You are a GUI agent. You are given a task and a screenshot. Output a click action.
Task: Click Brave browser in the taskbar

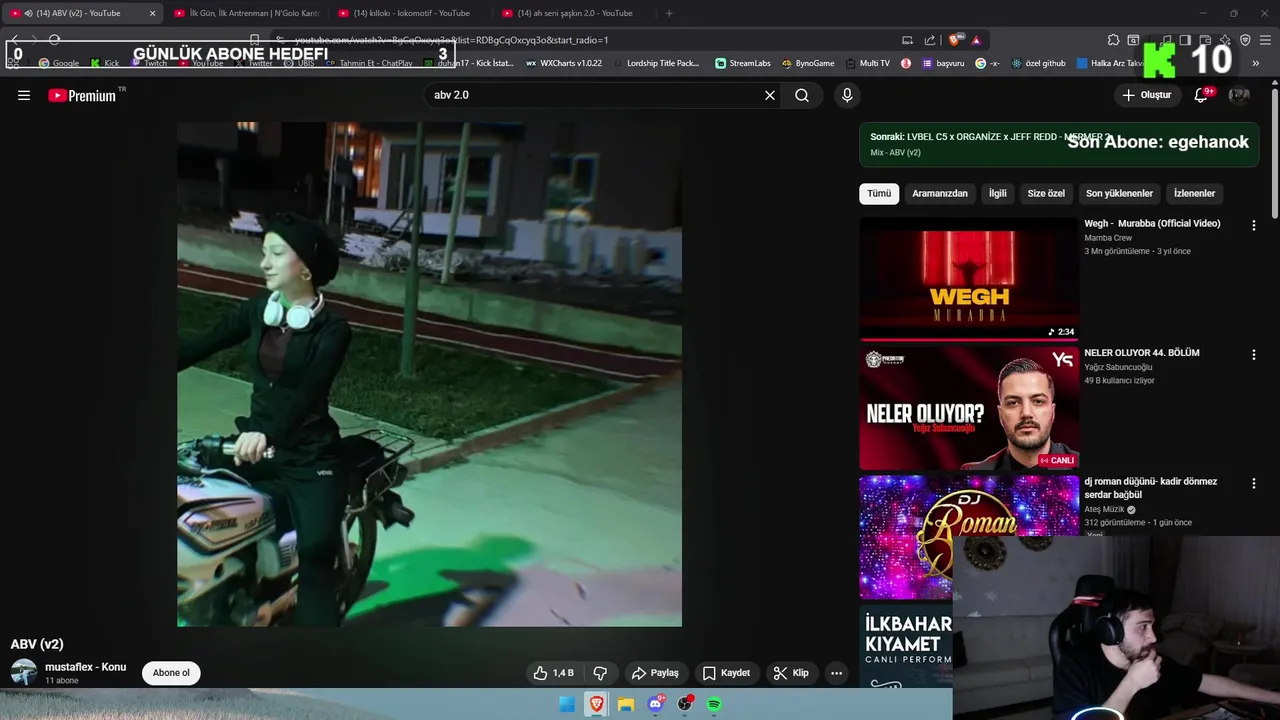596,704
